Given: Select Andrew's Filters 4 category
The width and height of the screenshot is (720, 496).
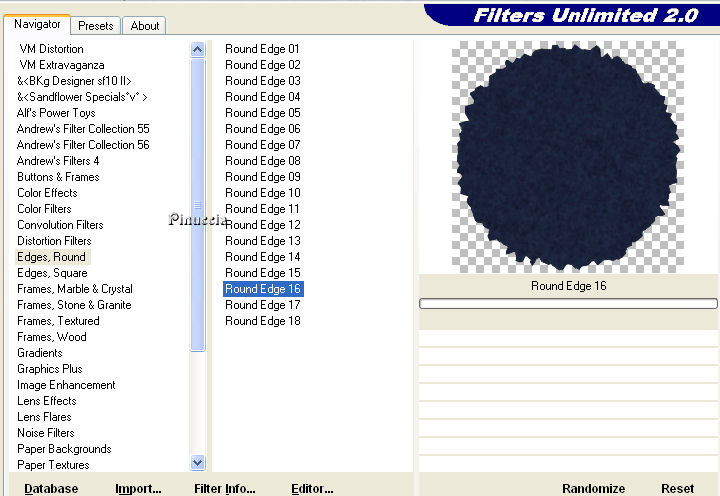Looking at the screenshot, I should click(x=58, y=161).
